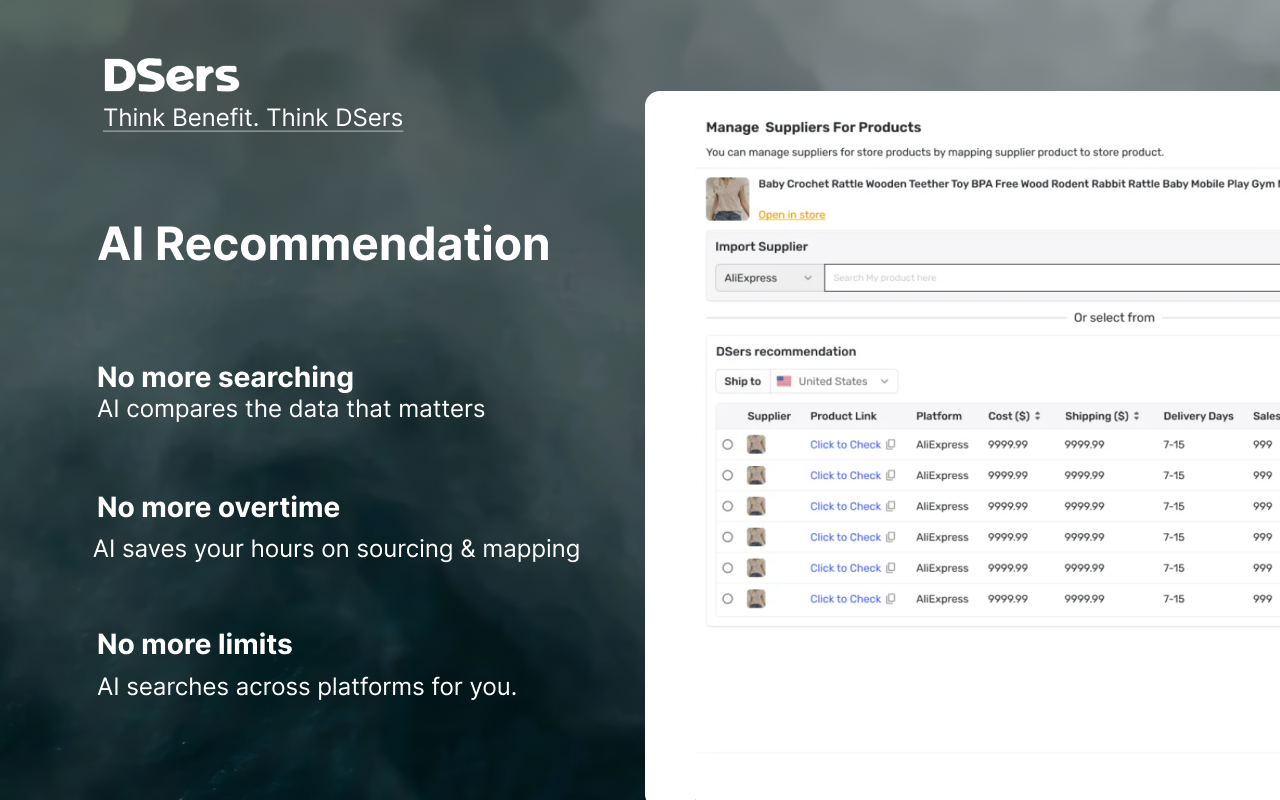Viewport: 1280px width, 800px height.
Task: Click the third row's supplier thumbnail
Action: (756, 507)
